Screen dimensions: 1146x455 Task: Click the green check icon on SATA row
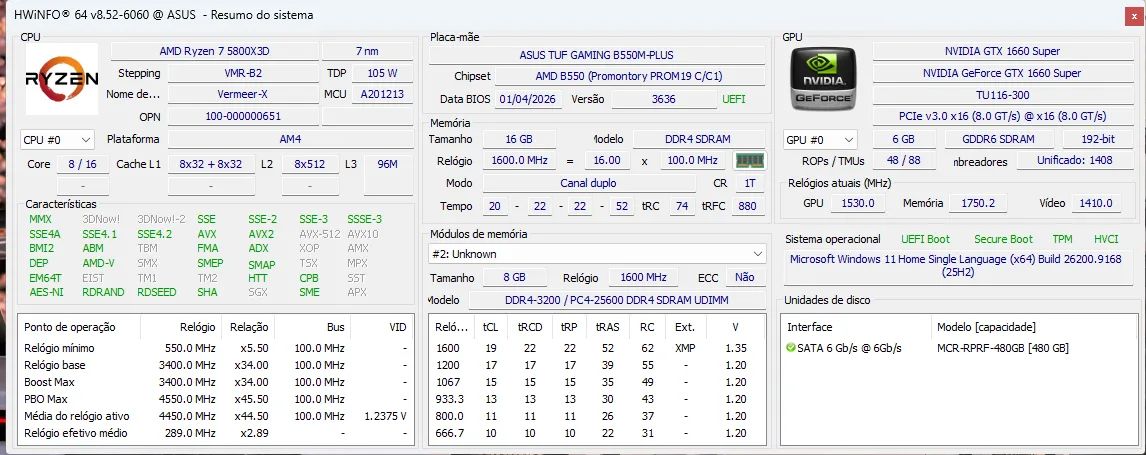click(x=791, y=348)
